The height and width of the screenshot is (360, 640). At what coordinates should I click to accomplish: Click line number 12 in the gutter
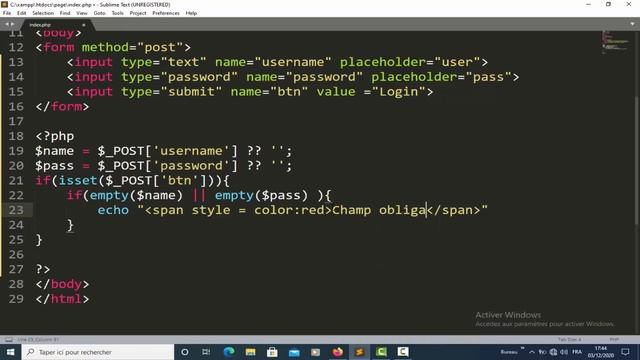point(16,47)
